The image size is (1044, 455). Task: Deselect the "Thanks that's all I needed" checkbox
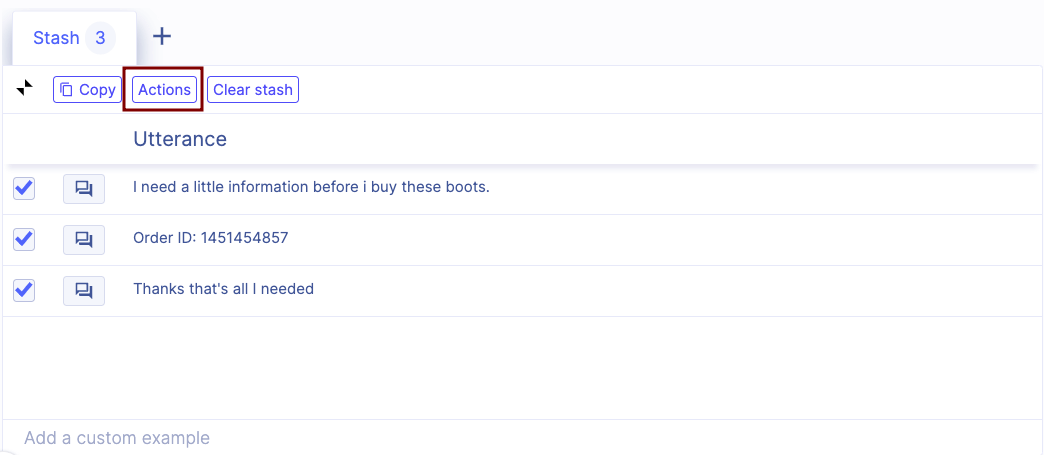(x=24, y=290)
